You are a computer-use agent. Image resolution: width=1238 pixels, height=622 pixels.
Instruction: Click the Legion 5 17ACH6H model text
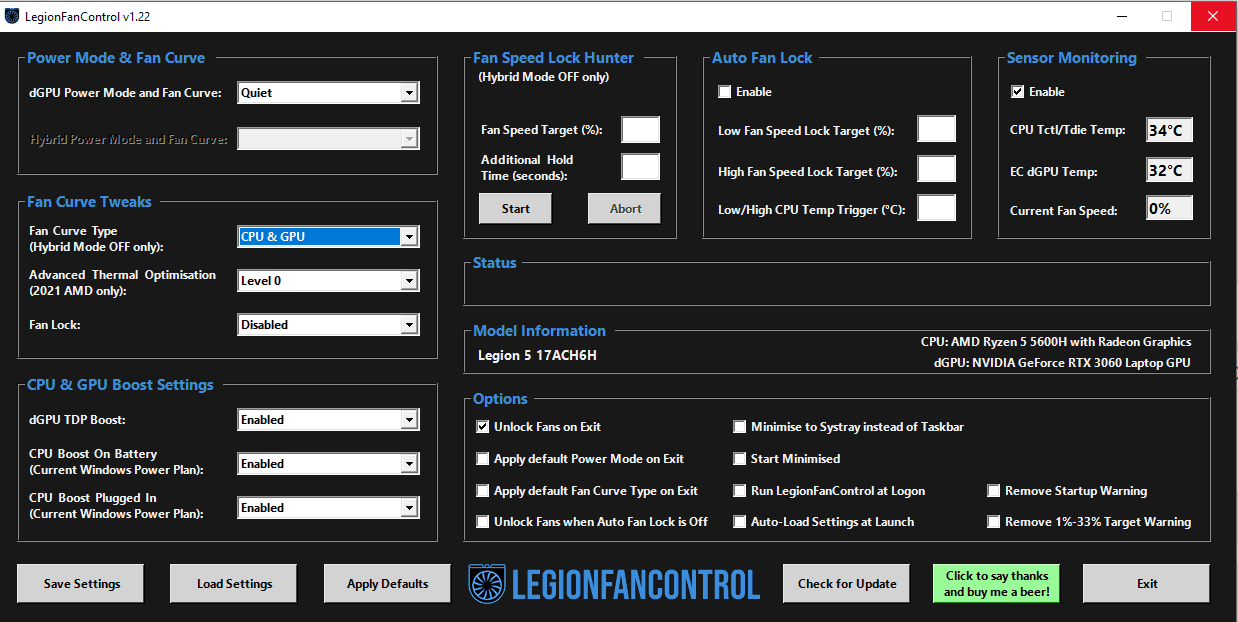pyautogui.click(x=538, y=355)
